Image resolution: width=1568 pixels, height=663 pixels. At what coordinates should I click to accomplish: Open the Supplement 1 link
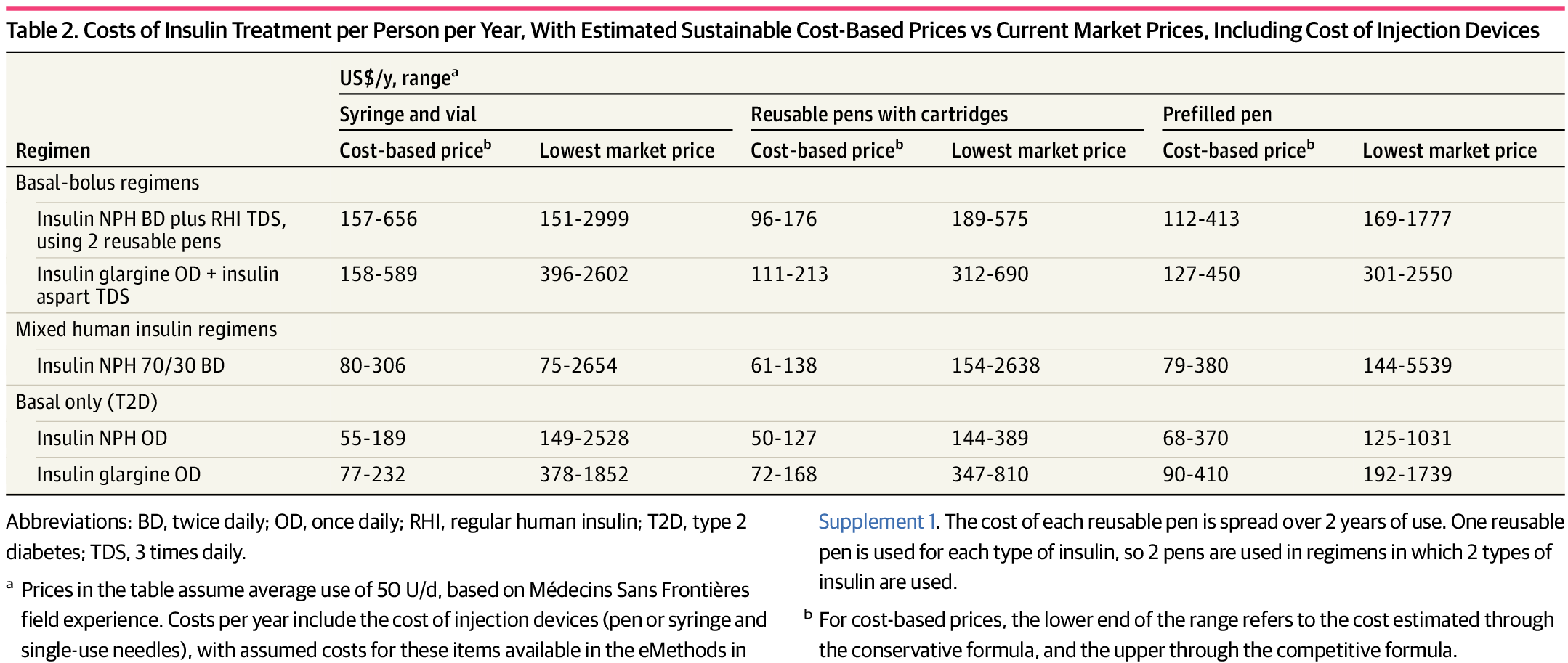[876, 522]
